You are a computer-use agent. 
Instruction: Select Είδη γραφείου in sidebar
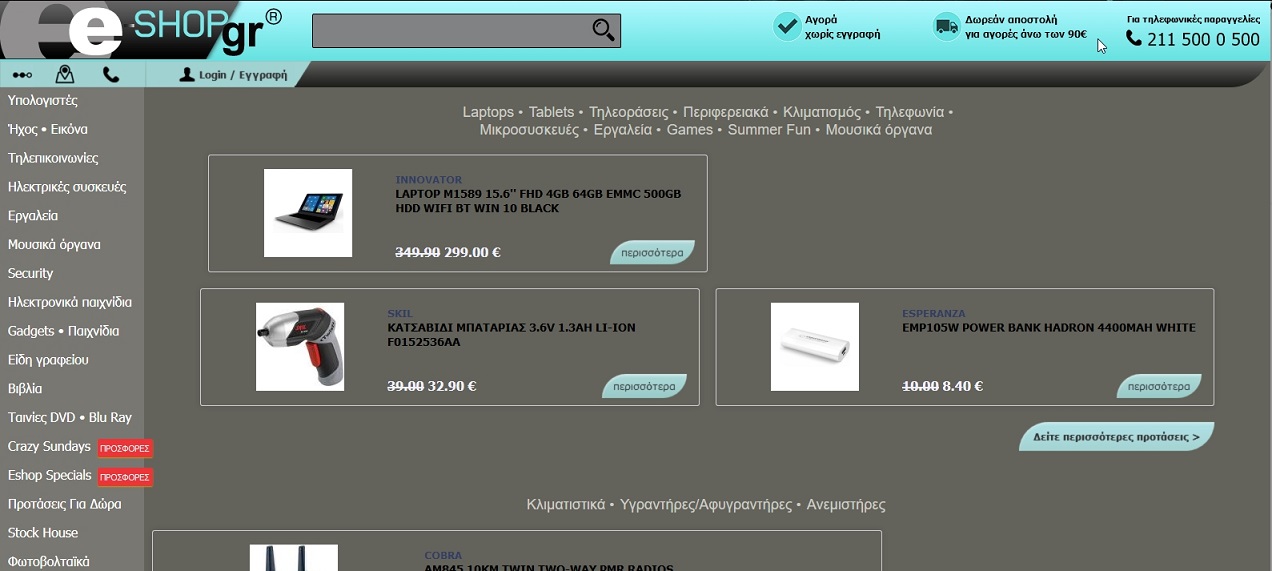coord(48,360)
